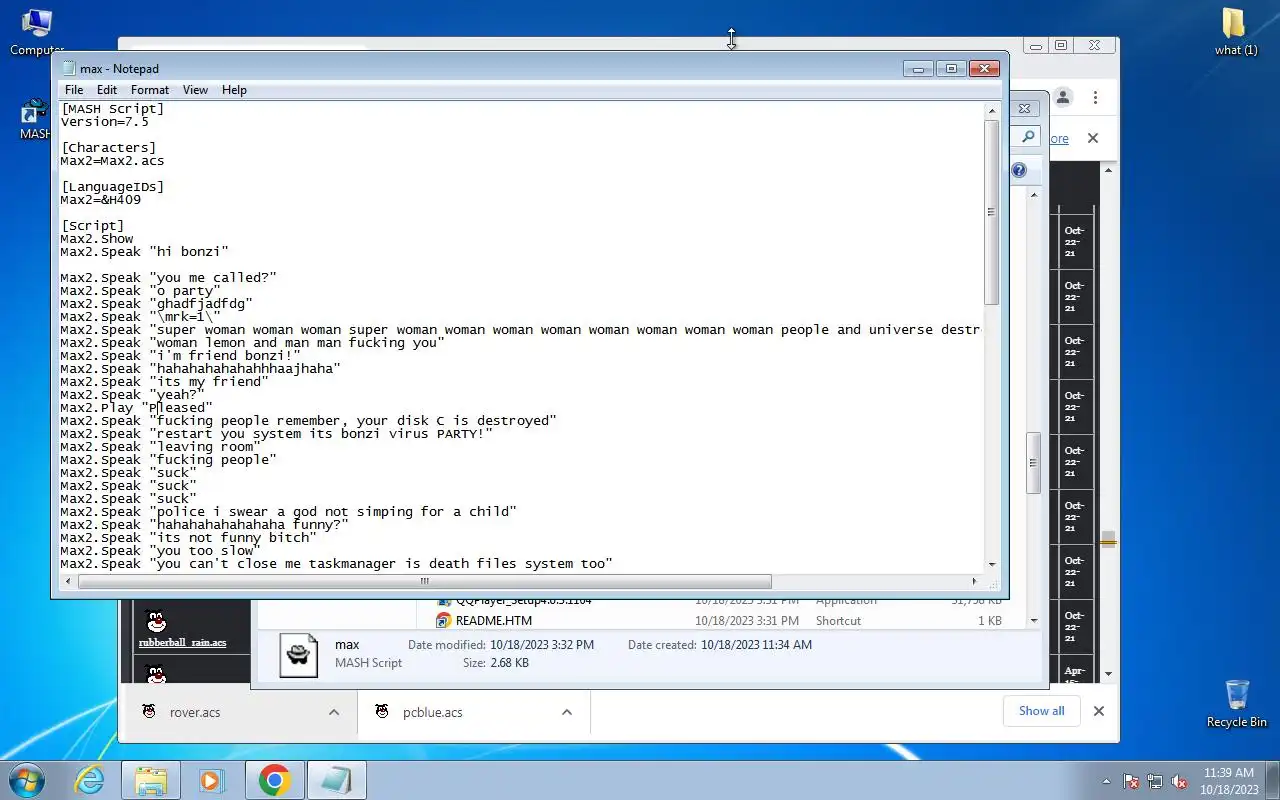Click Notepad vertical scrollbar up arrow
The image size is (1280, 800).
click(x=992, y=110)
